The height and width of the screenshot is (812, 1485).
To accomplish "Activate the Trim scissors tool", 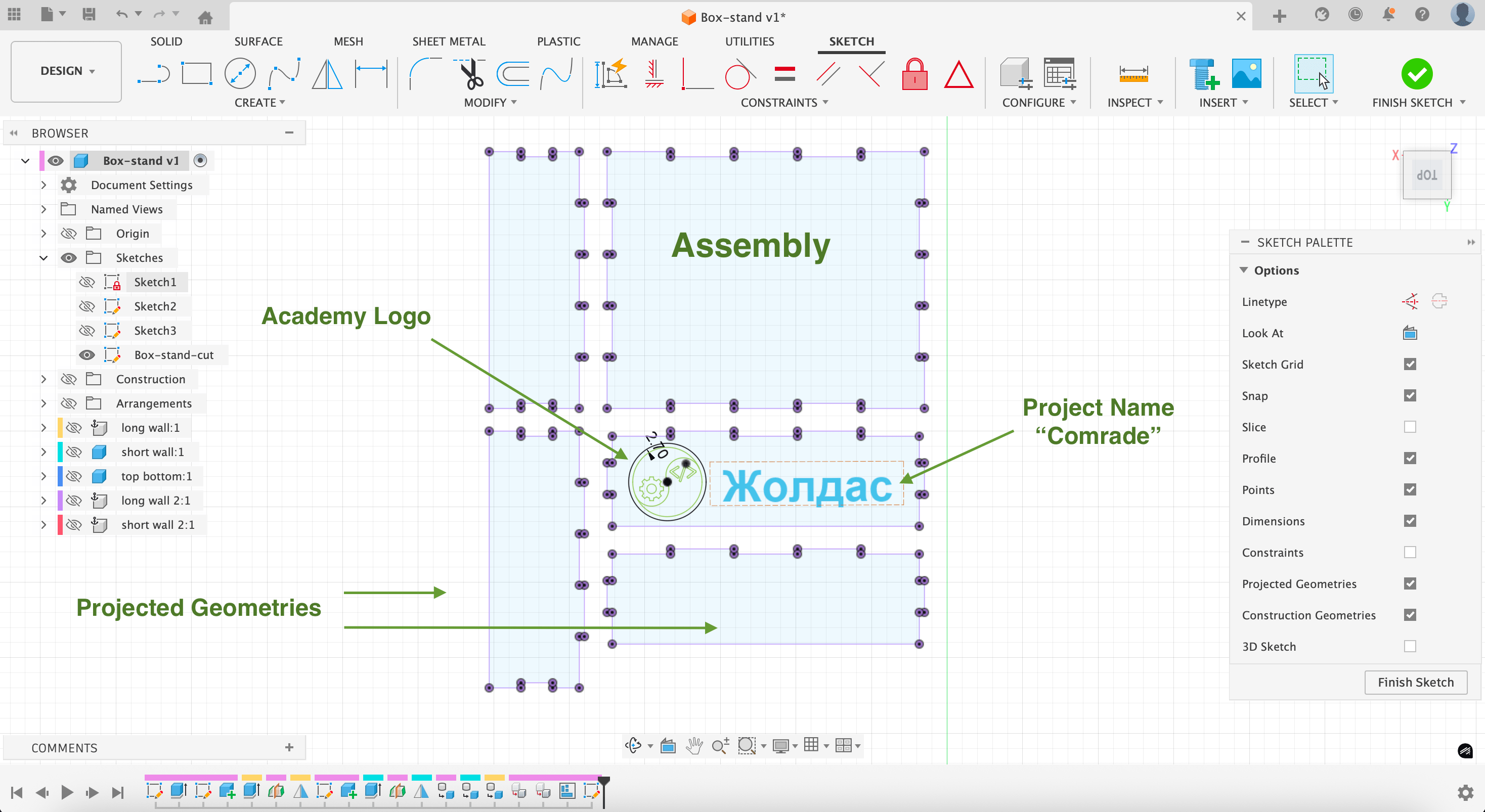I will [x=471, y=74].
